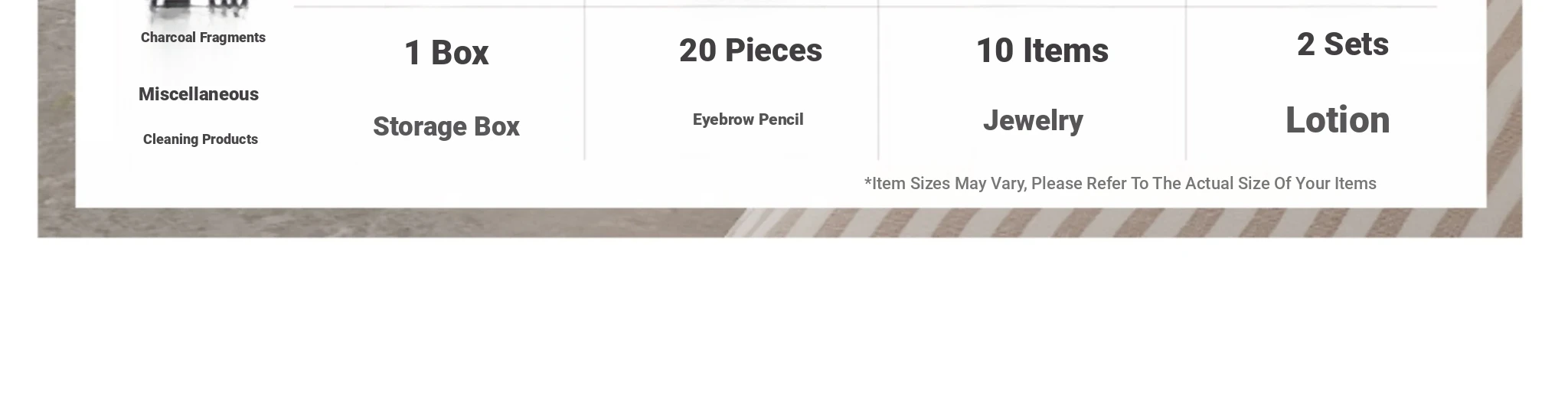This screenshot has height=412, width=1568.
Task: Select the Charcoal Fragments label
Action: (203, 38)
